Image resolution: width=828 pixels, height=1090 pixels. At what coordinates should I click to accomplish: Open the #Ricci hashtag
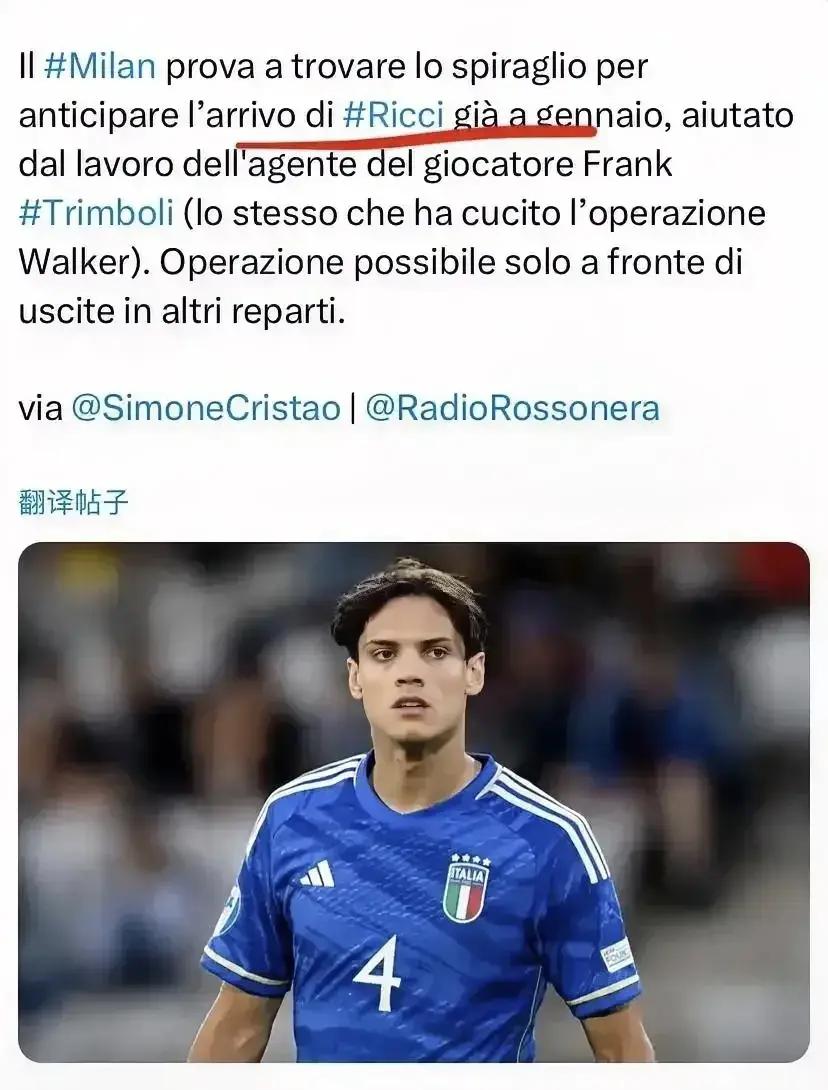pos(393,115)
